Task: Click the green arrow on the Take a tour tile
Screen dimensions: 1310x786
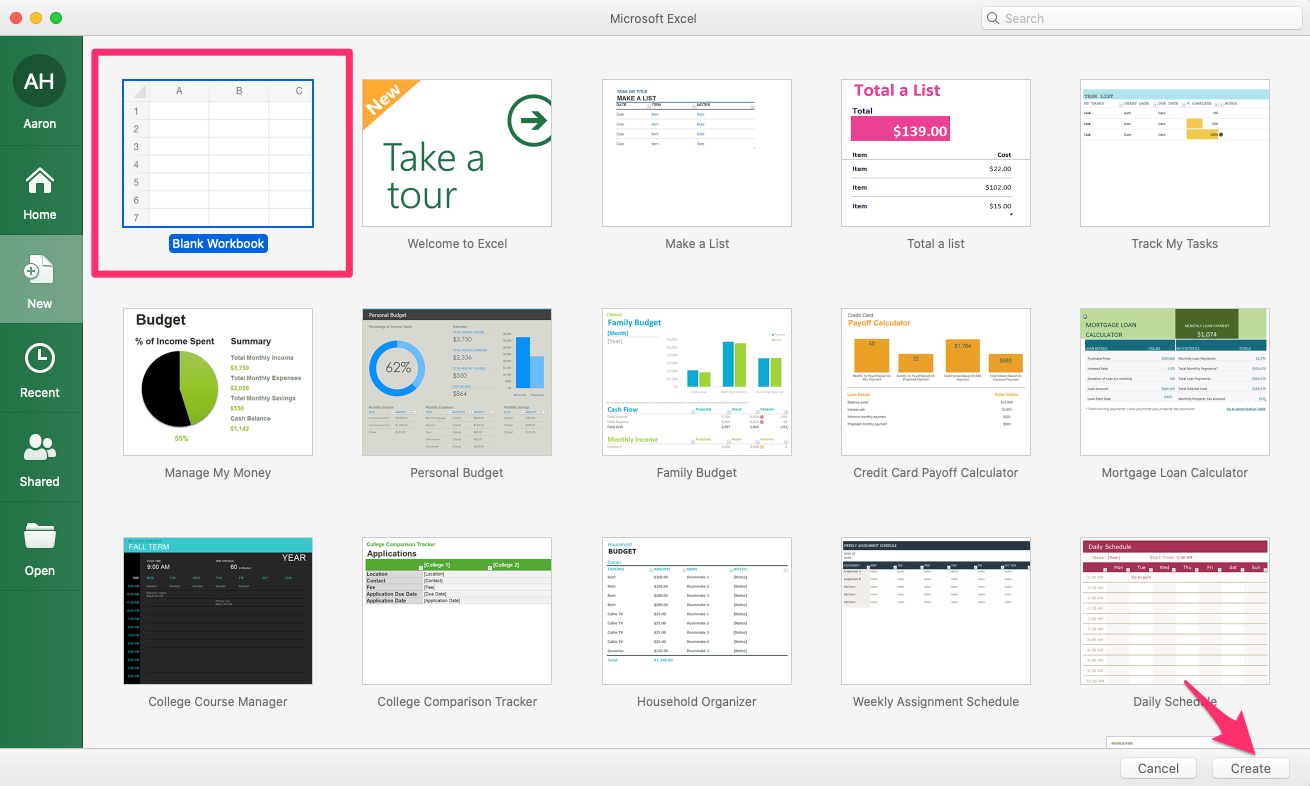Action: [529, 121]
